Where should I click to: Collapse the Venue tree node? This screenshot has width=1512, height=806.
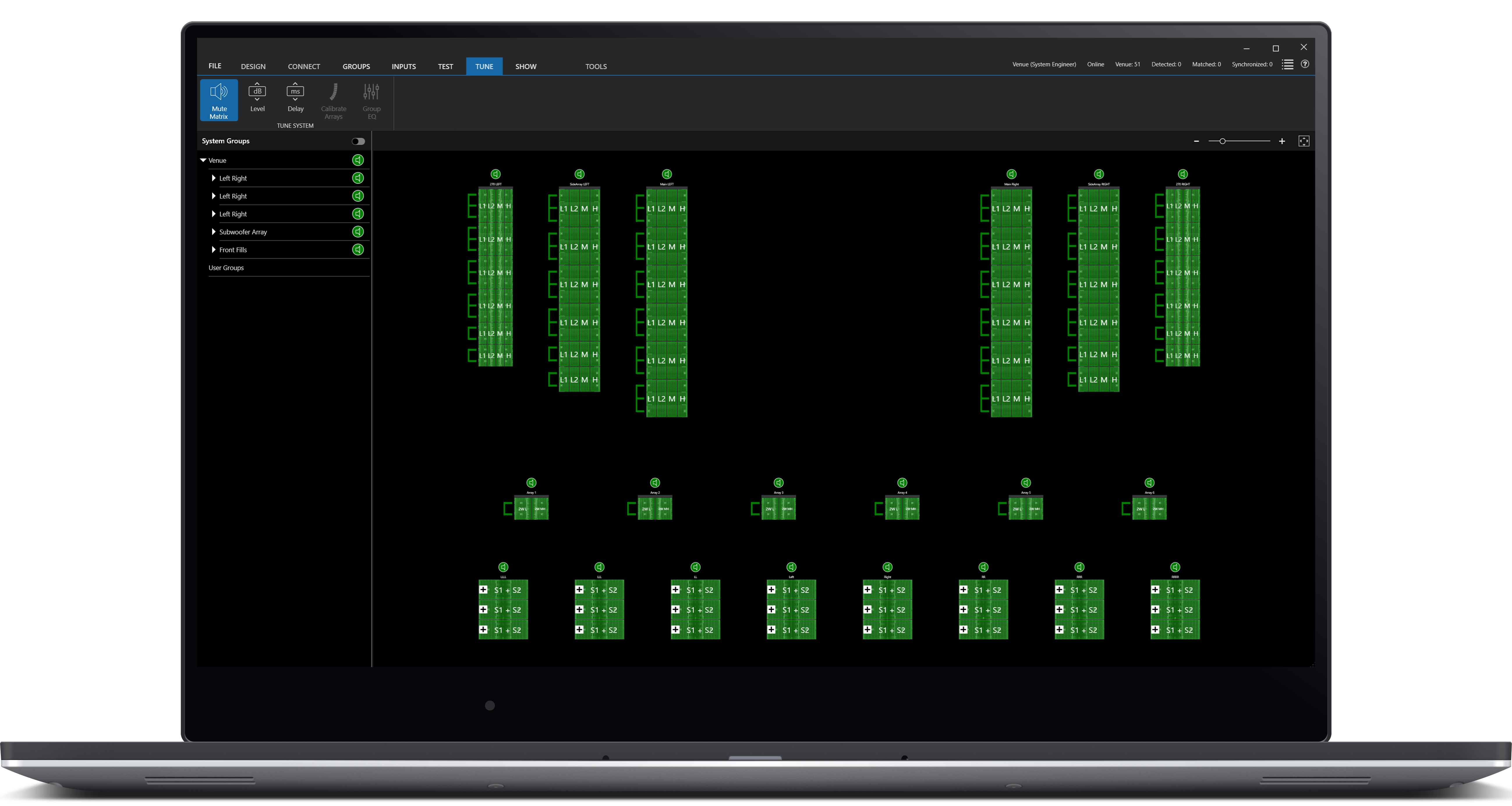(203, 160)
